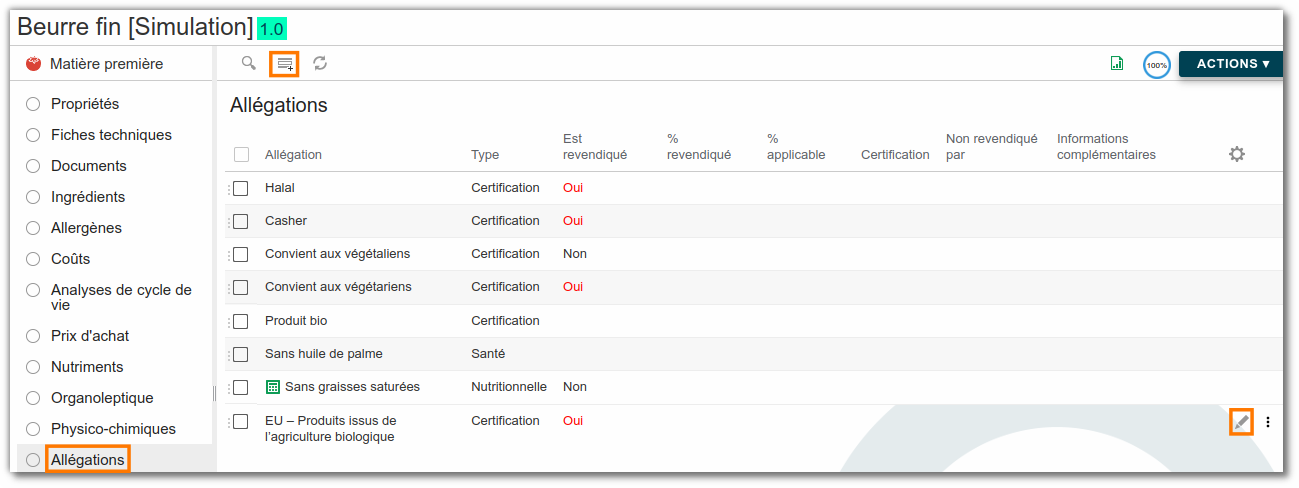Tick the Halal row checkbox
Image resolution: width=1299 pixels, height=488 pixels.
pyautogui.click(x=240, y=188)
